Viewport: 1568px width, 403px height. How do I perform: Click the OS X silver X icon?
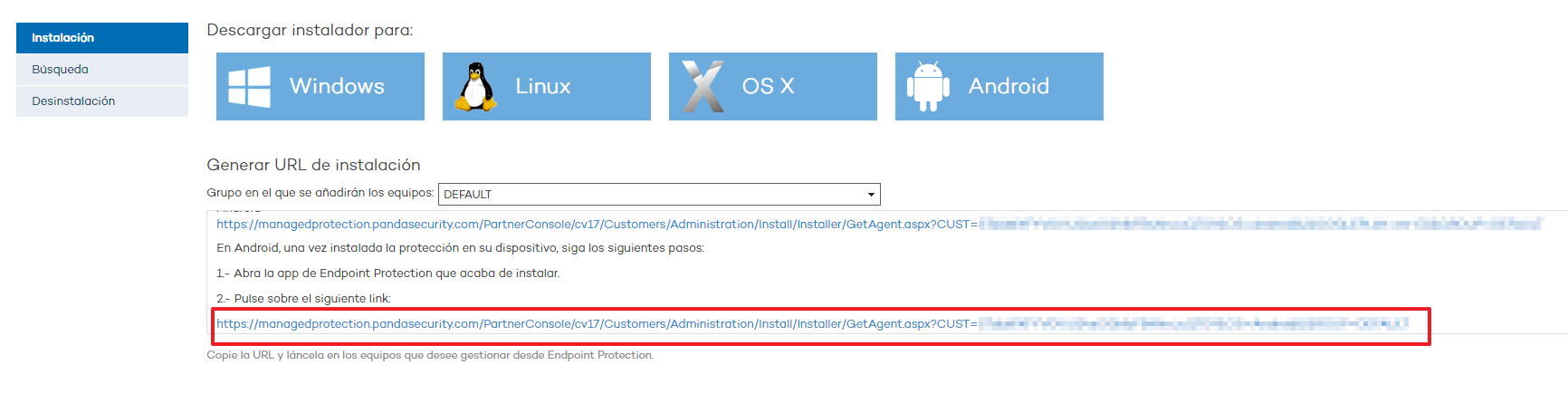[x=703, y=87]
